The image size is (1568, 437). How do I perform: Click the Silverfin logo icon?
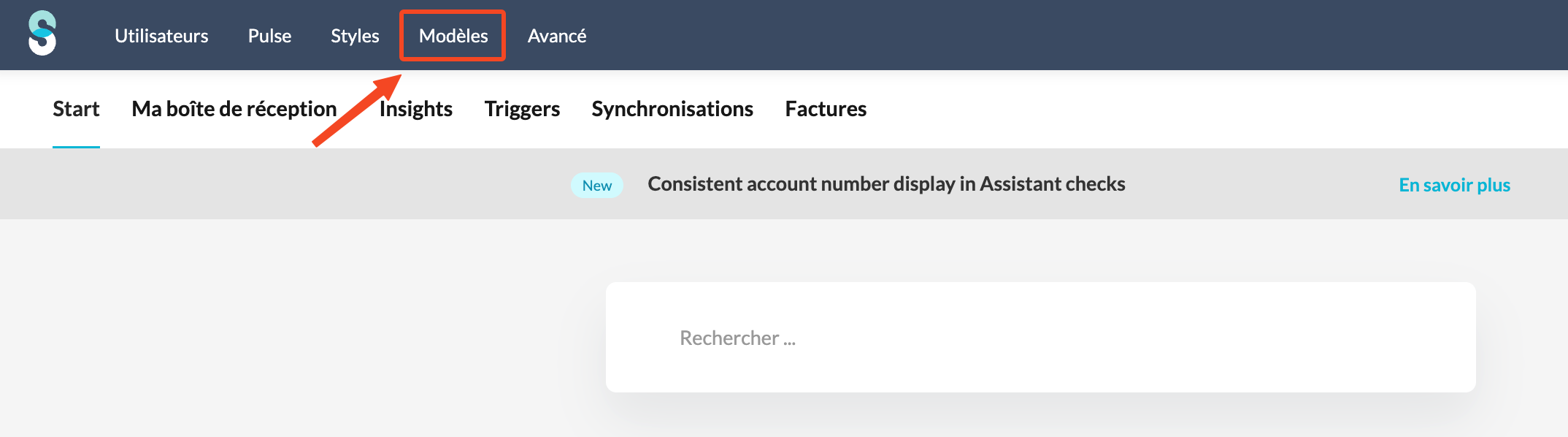42,34
